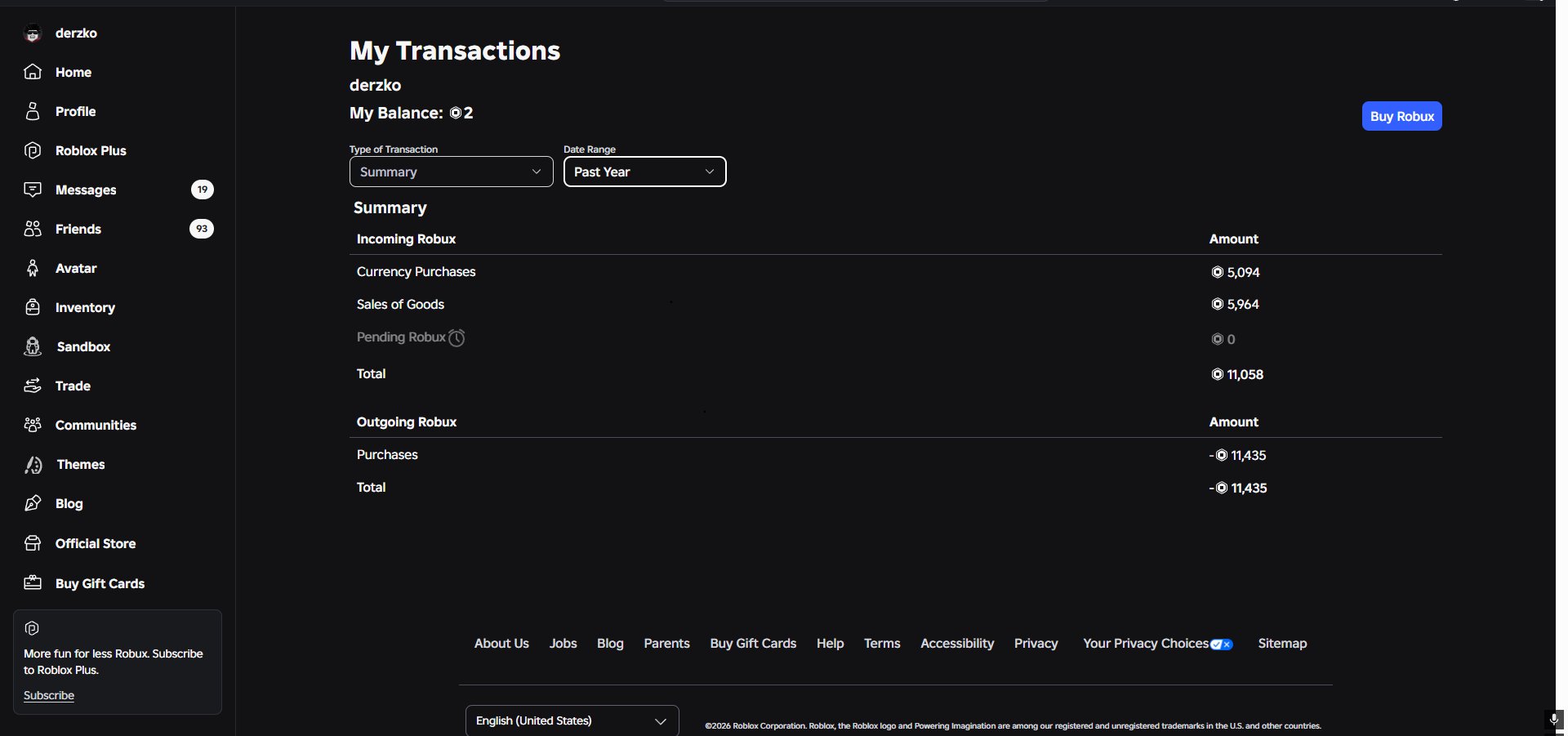Select Inventory in the sidebar

point(85,307)
